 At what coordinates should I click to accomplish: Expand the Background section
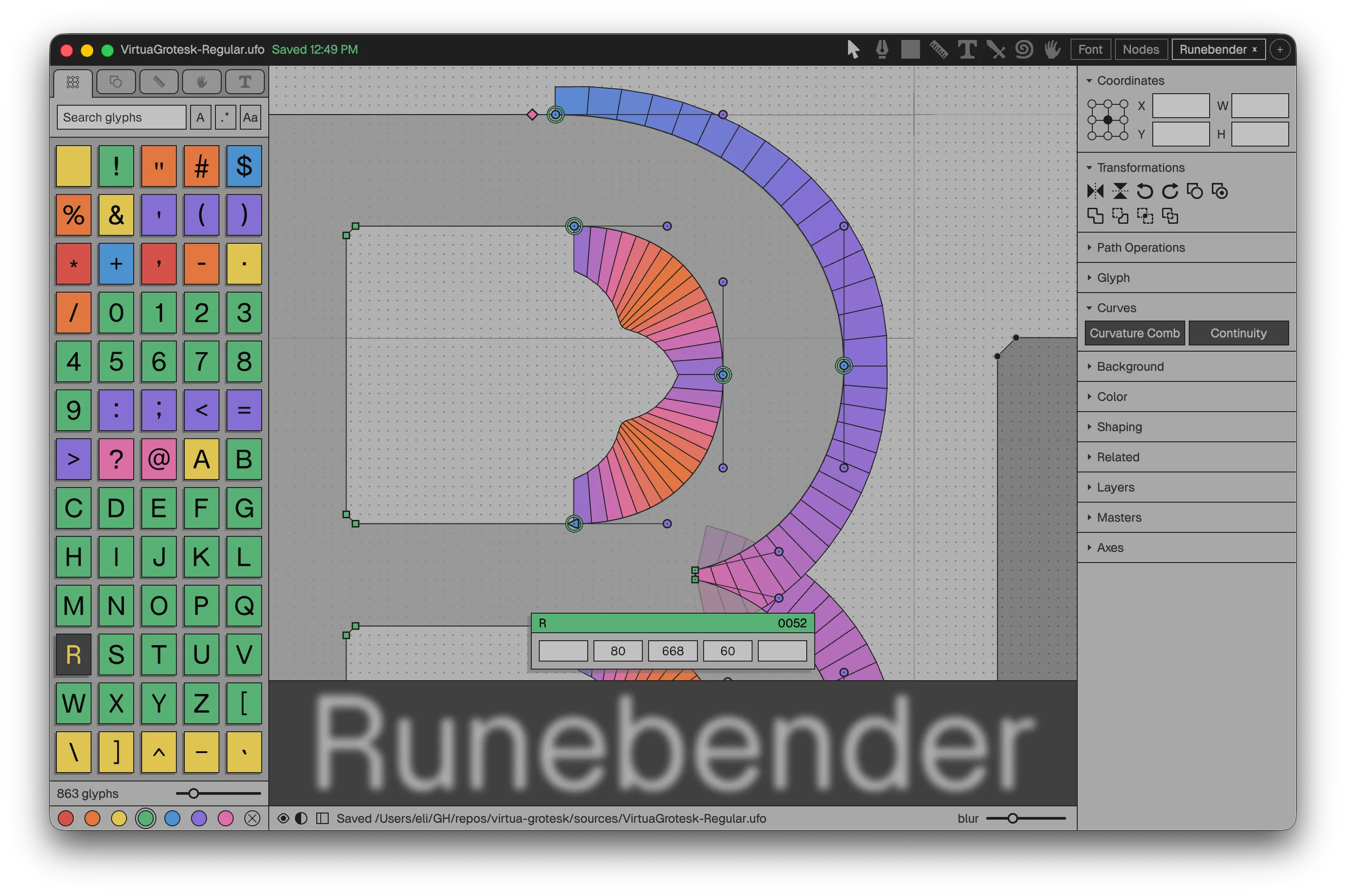click(1125, 366)
